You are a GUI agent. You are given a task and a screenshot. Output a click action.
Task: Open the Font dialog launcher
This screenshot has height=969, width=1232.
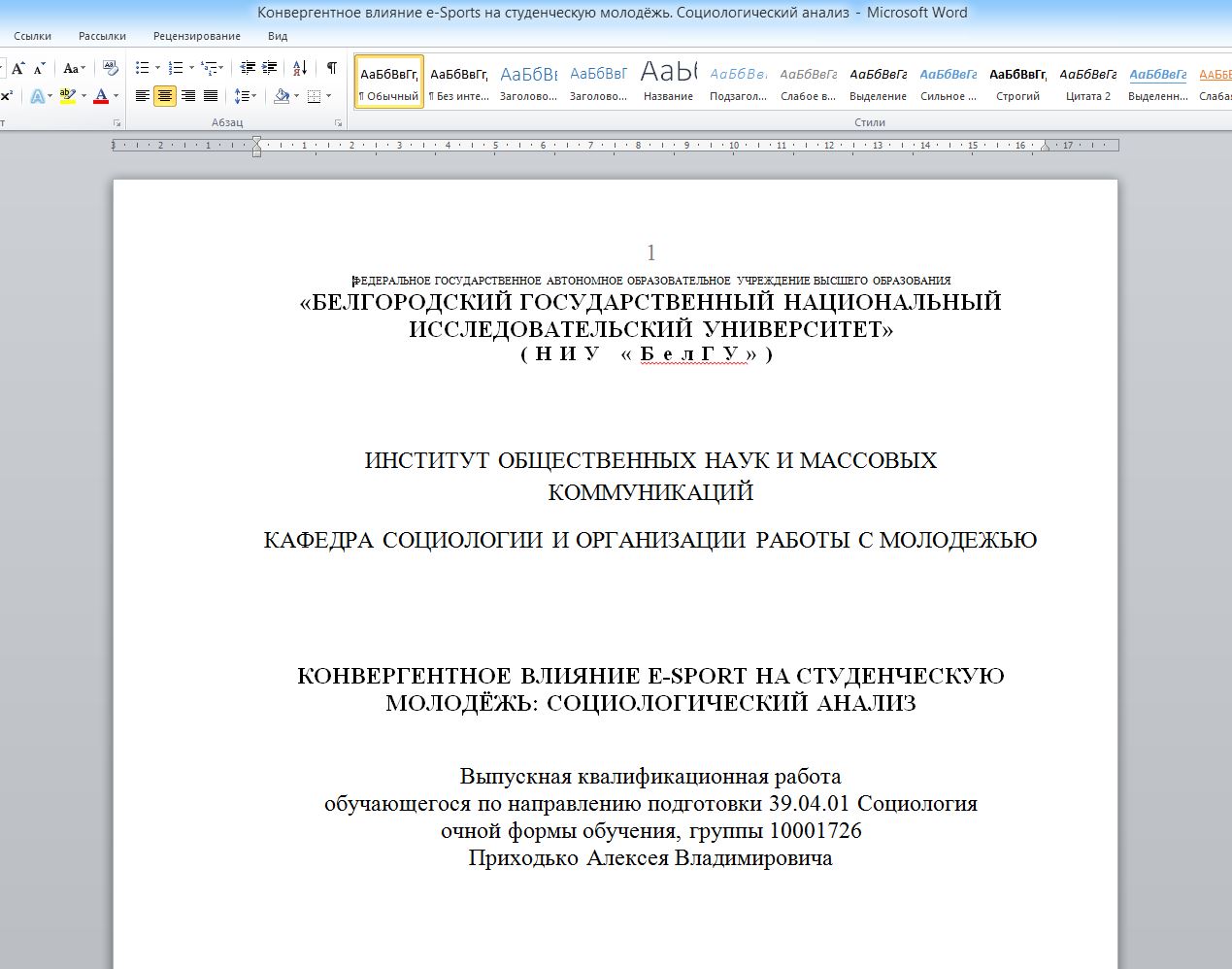pyautogui.click(x=117, y=123)
